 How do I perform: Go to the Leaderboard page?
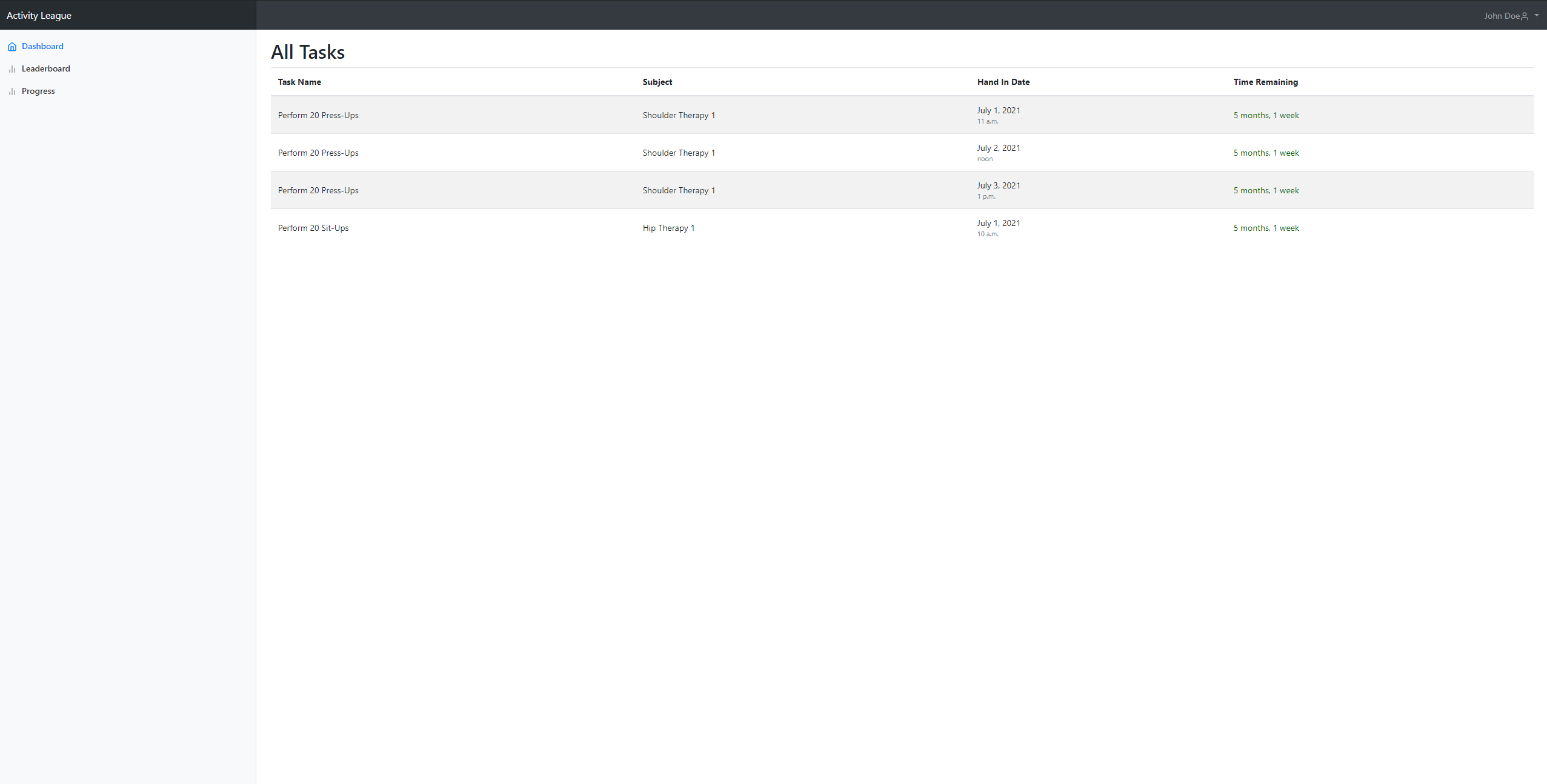[x=46, y=68]
